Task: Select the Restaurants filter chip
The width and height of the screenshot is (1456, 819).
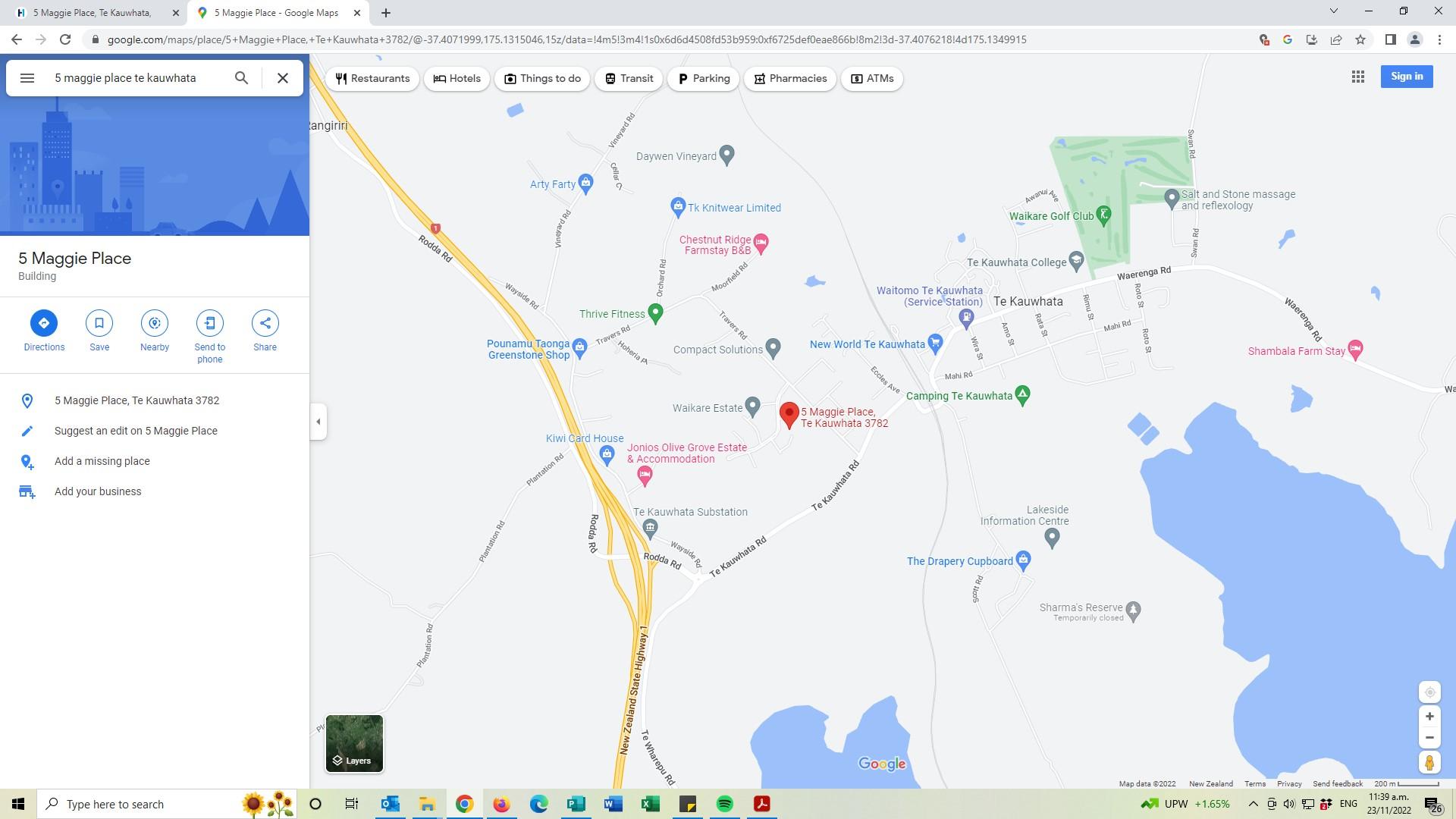Action: pos(372,79)
